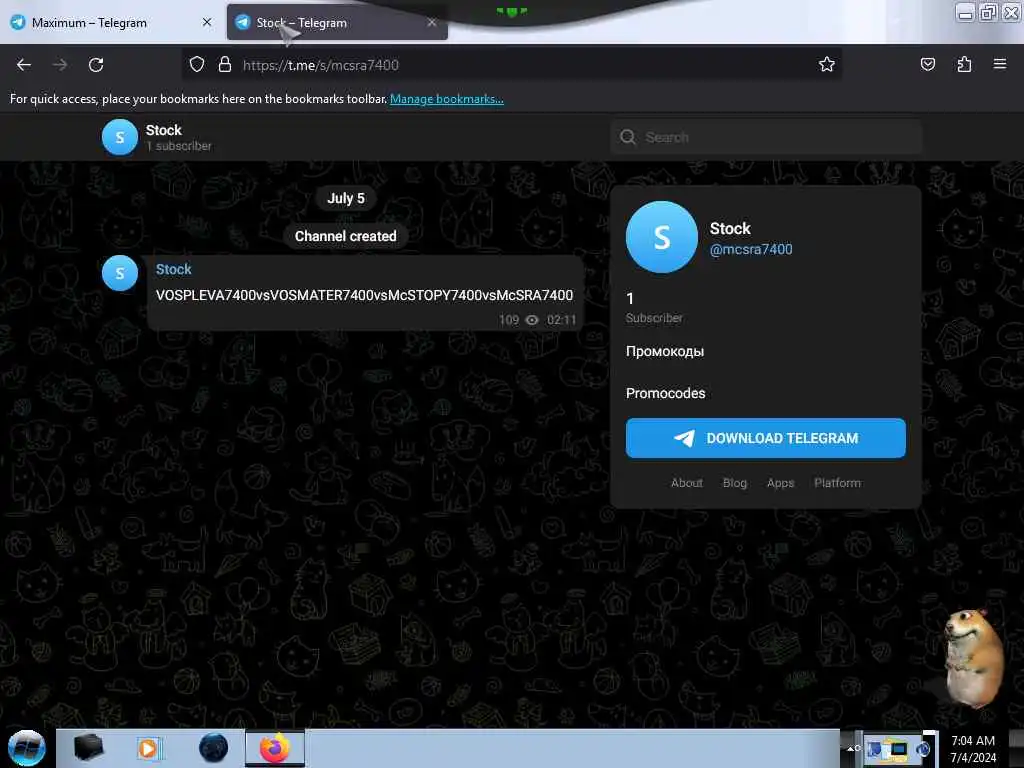This screenshot has width=1024, height=768.
Task: Click the July 5 date badge
Action: pyautogui.click(x=345, y=199)
